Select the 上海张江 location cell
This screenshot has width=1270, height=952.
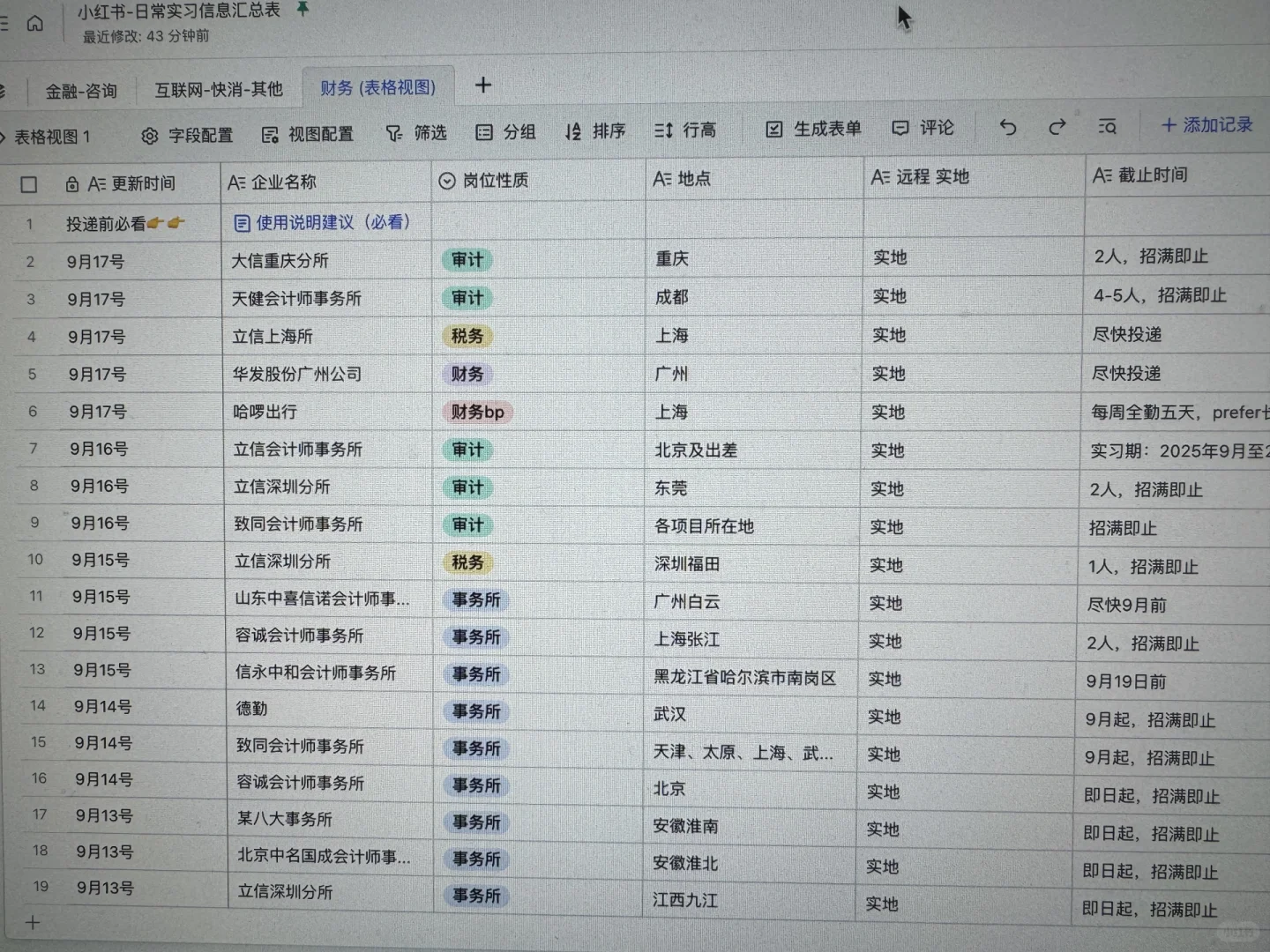click(751, 640)
